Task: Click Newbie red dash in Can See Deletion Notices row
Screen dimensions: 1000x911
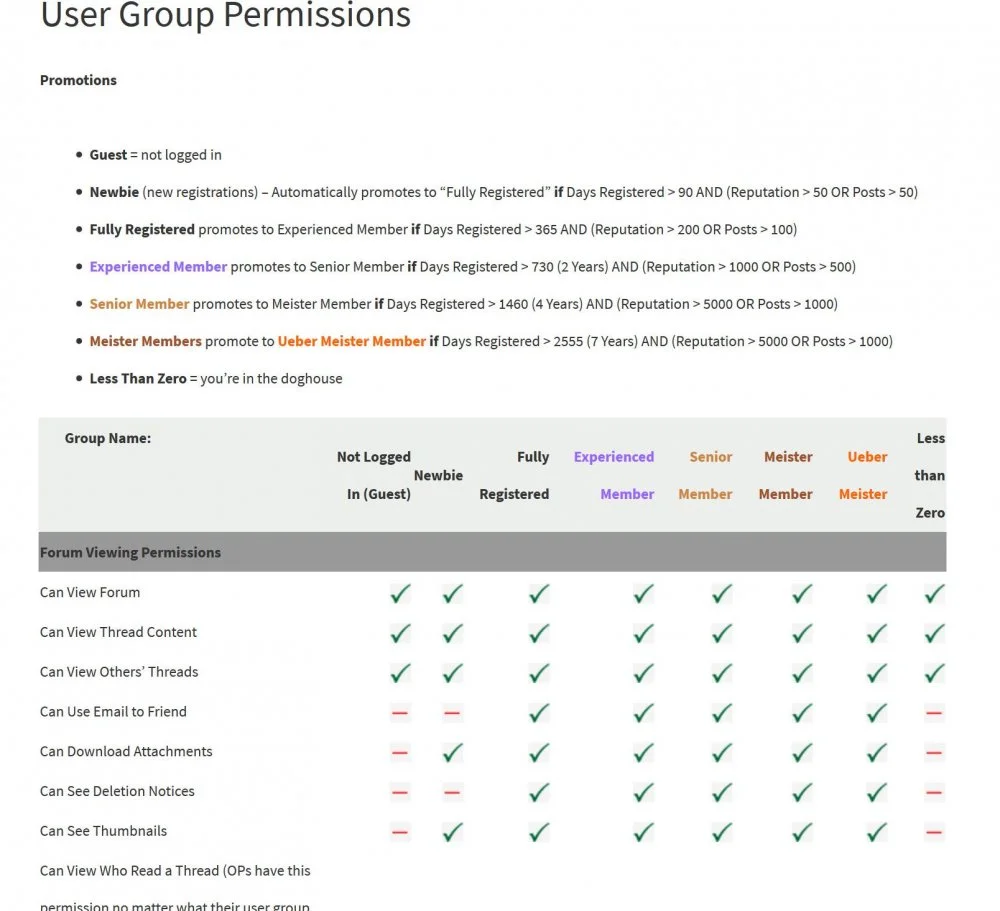Action: pyautogui.click(x=452, y=792)
